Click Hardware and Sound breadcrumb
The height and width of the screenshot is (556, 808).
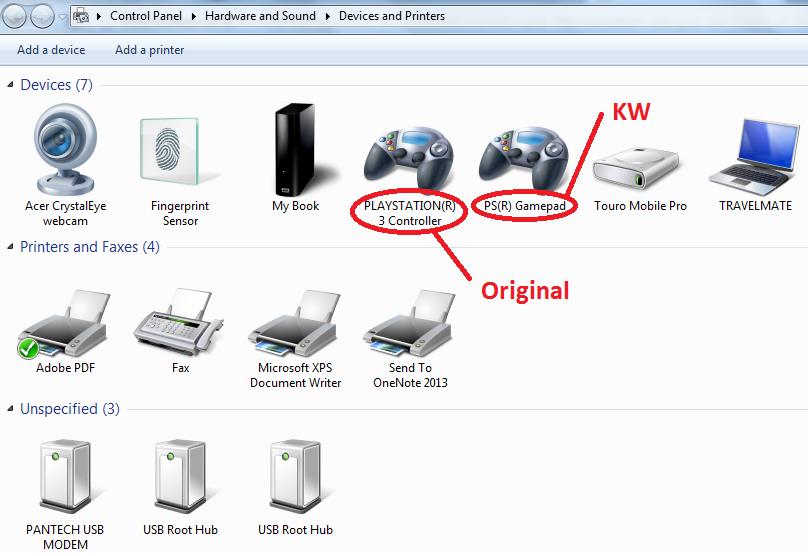pyautogui.click(x=260, y=16)
